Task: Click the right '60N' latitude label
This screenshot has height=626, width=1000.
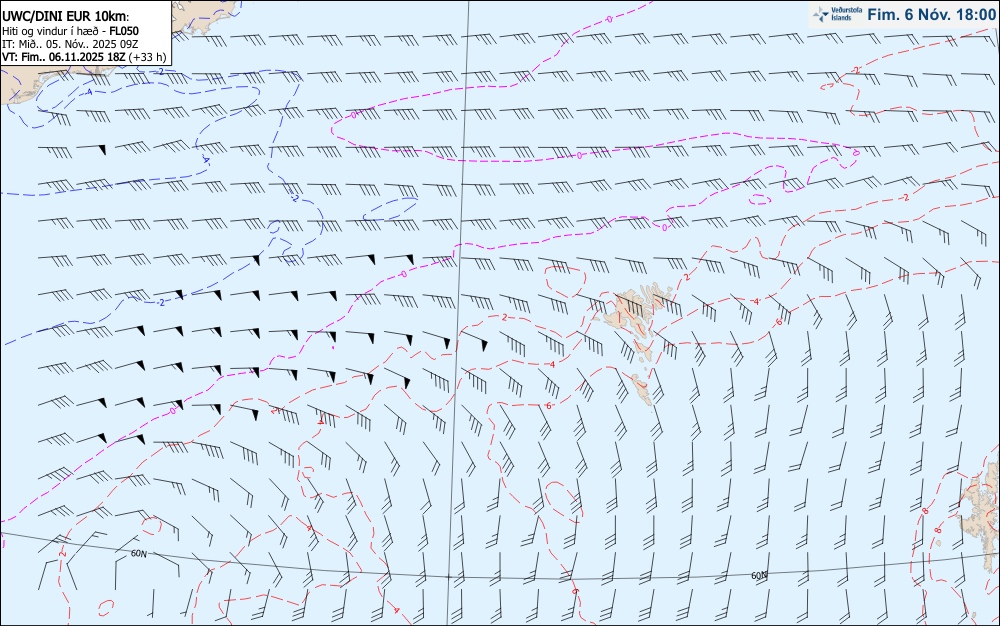Action: (x=759, y=576)
